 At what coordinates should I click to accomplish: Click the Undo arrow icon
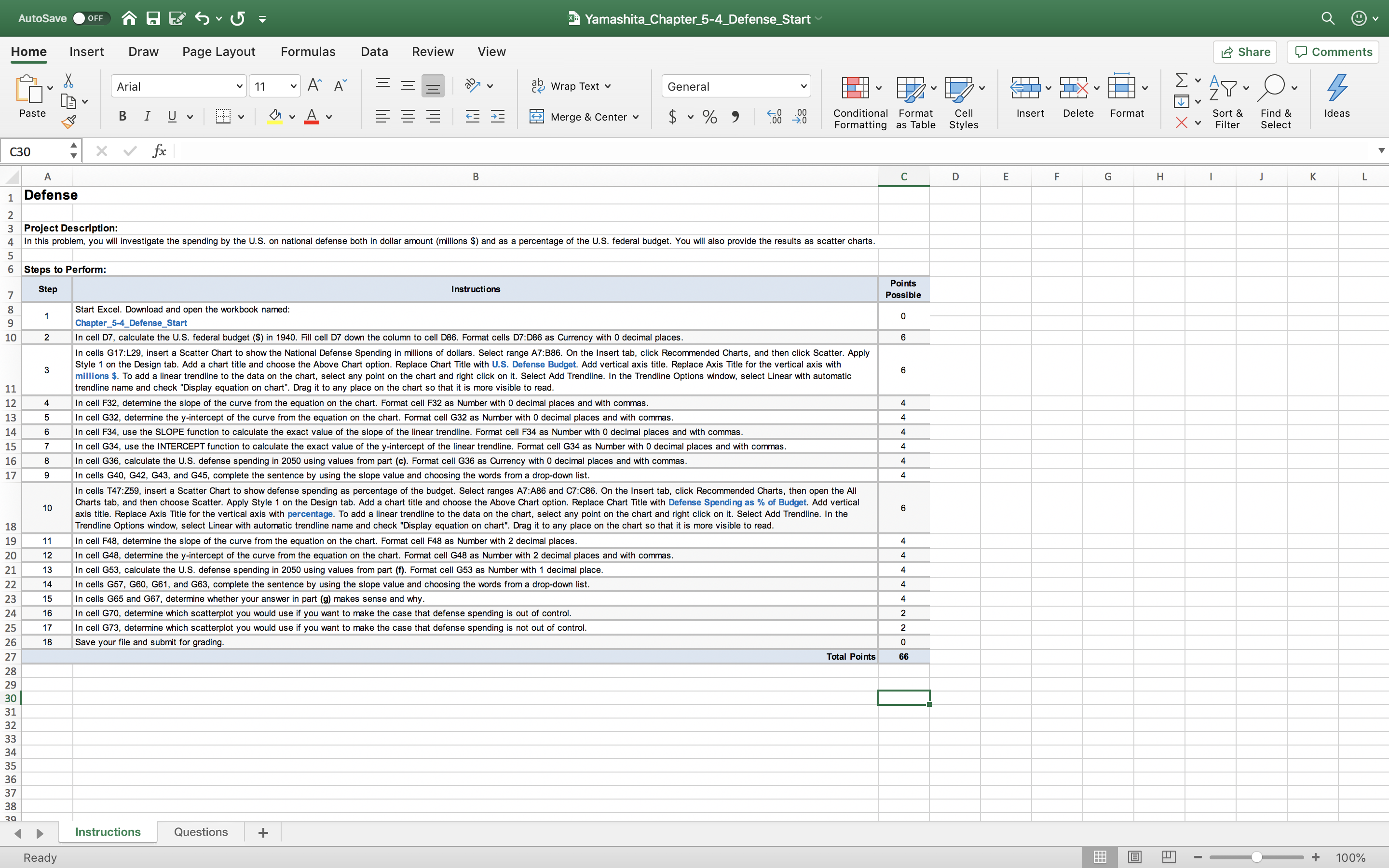pos(202,18)
